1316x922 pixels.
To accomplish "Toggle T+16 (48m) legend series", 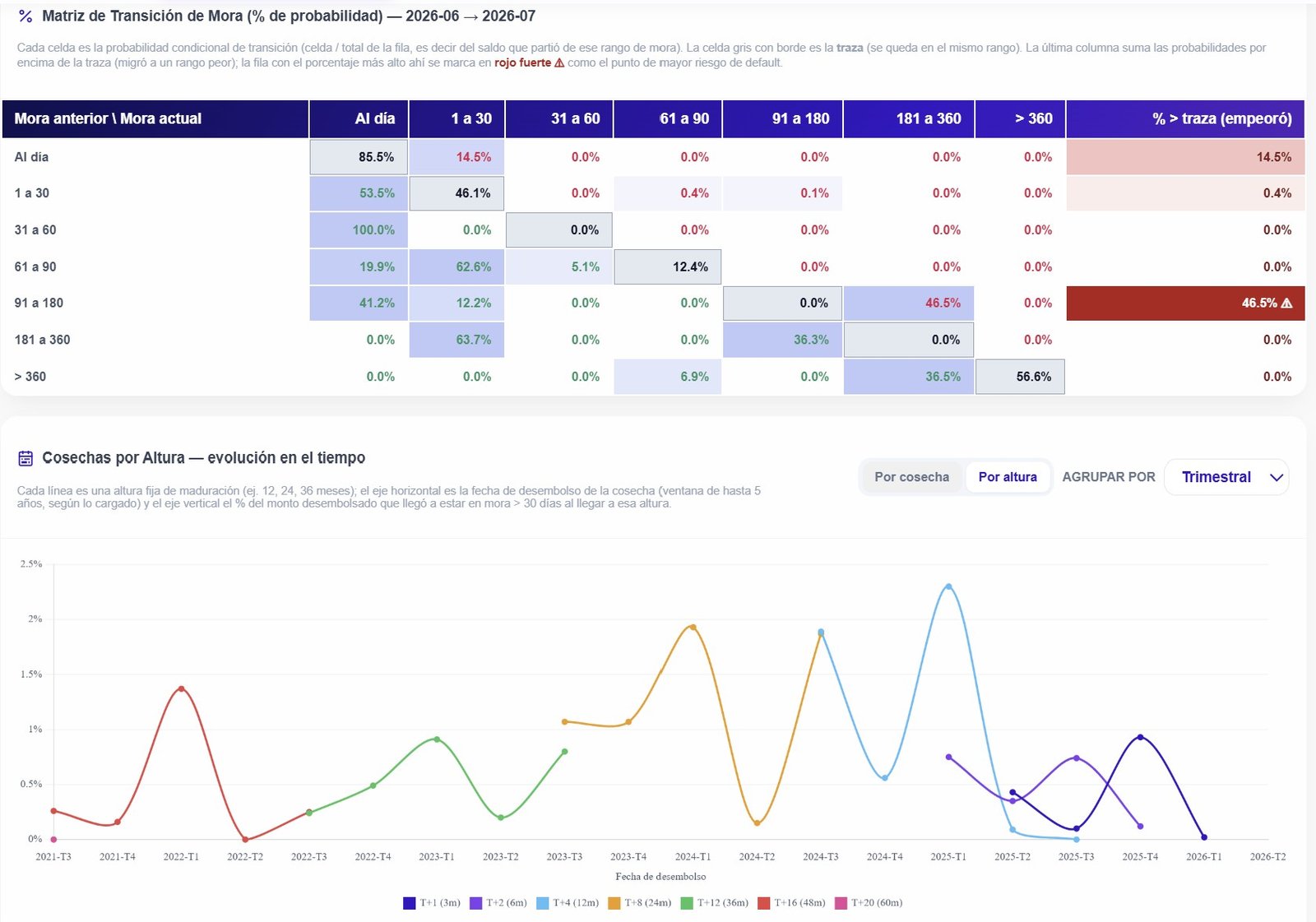I will (x=791, y=903).
